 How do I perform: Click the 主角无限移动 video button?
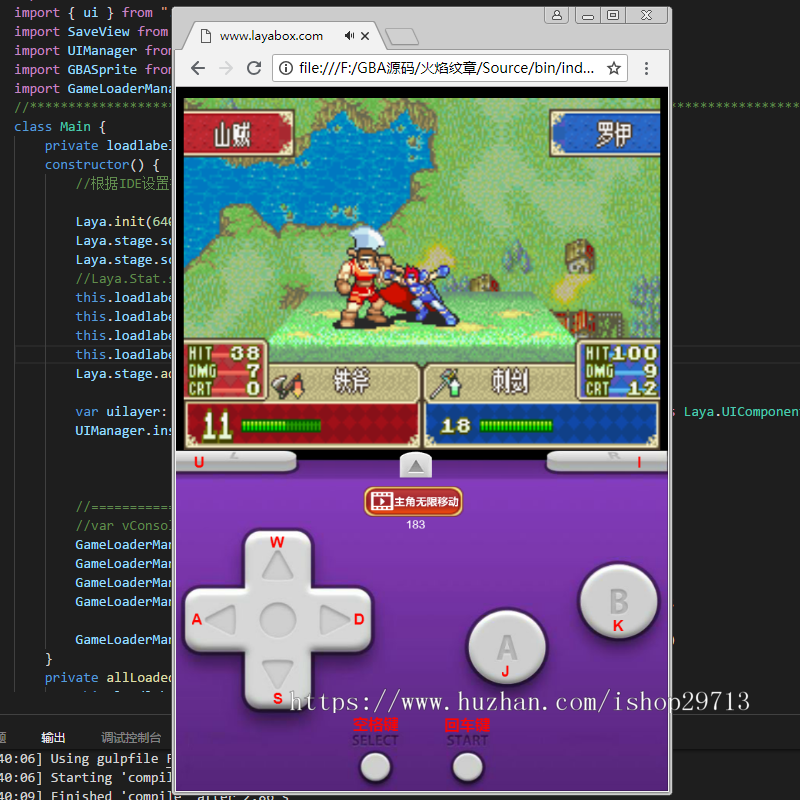[414, 502]
